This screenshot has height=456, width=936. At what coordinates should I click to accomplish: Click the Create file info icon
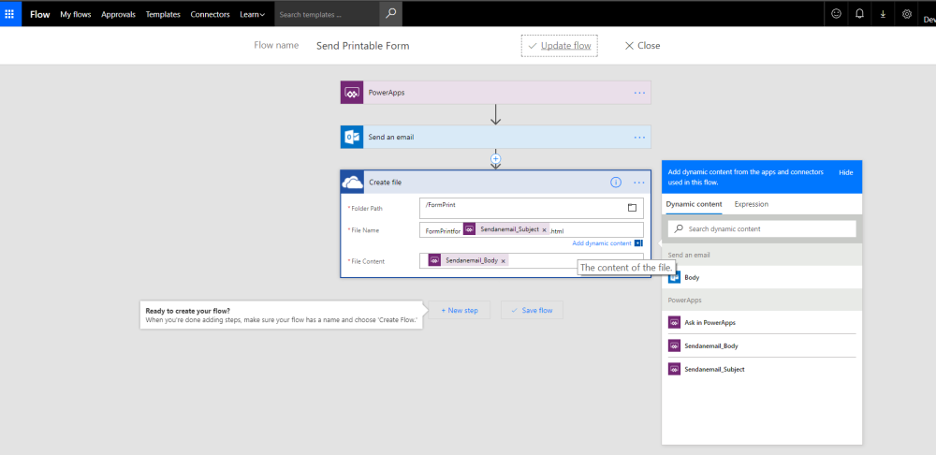click(616, 182)
